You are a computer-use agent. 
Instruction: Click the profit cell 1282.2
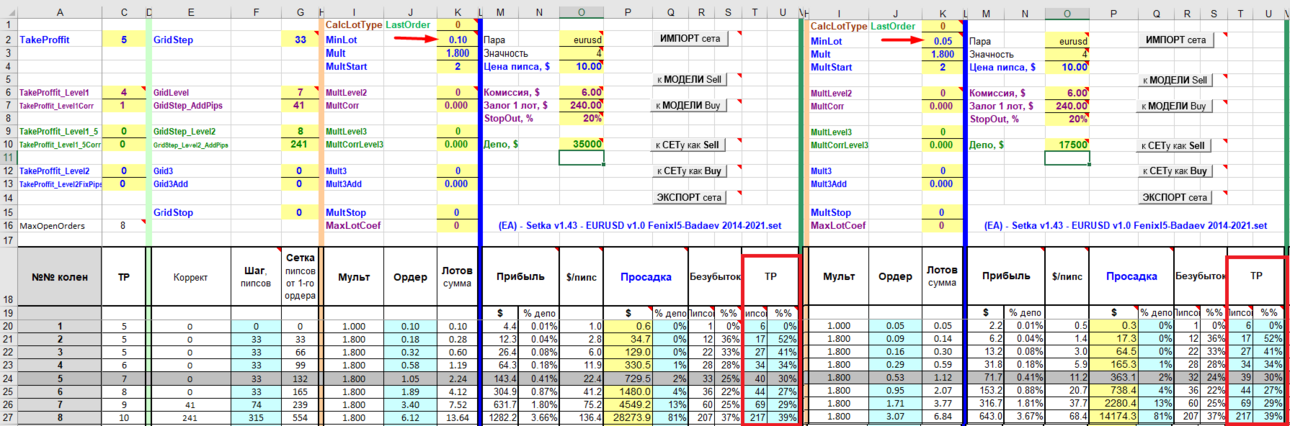pyautogui.click(x=500, y=417)
